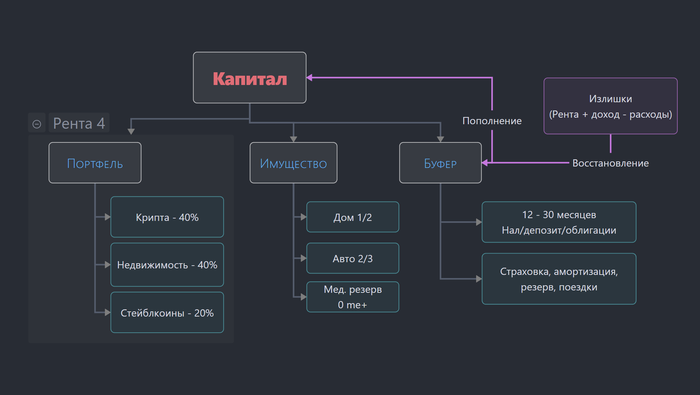Select the Буфер node

(440, 163)
